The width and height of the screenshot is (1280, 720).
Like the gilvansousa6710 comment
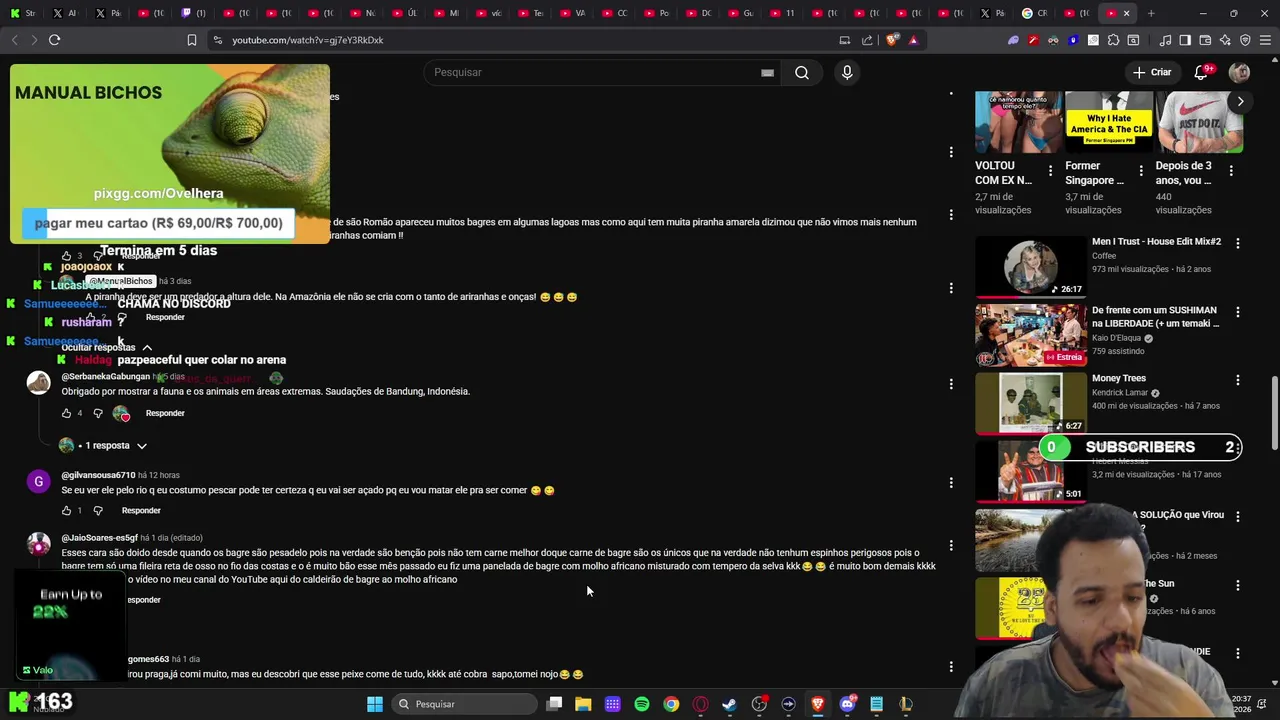pyautogui.click(x=67, y=510)
